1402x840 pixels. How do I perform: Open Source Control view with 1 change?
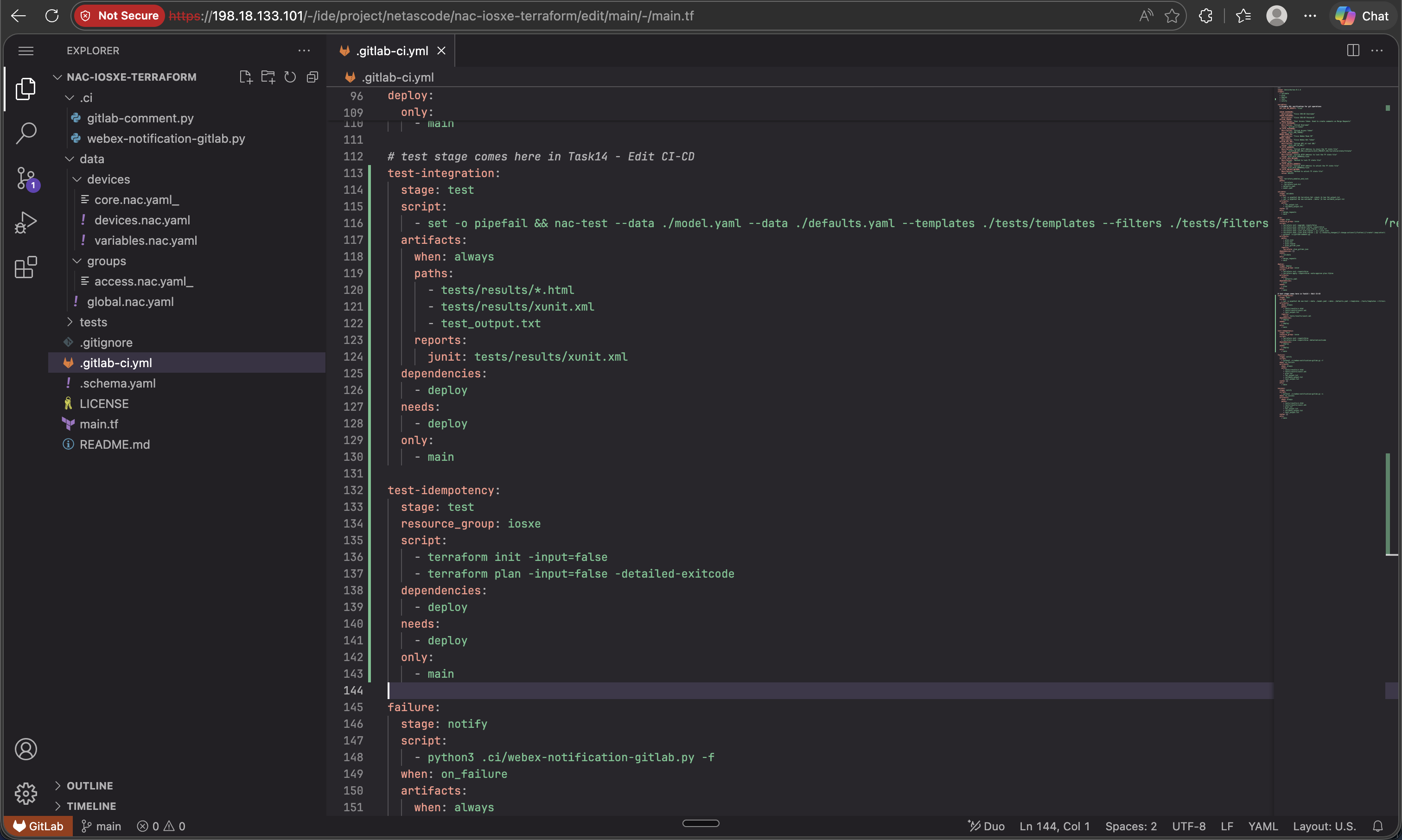[x=25, y=179]
